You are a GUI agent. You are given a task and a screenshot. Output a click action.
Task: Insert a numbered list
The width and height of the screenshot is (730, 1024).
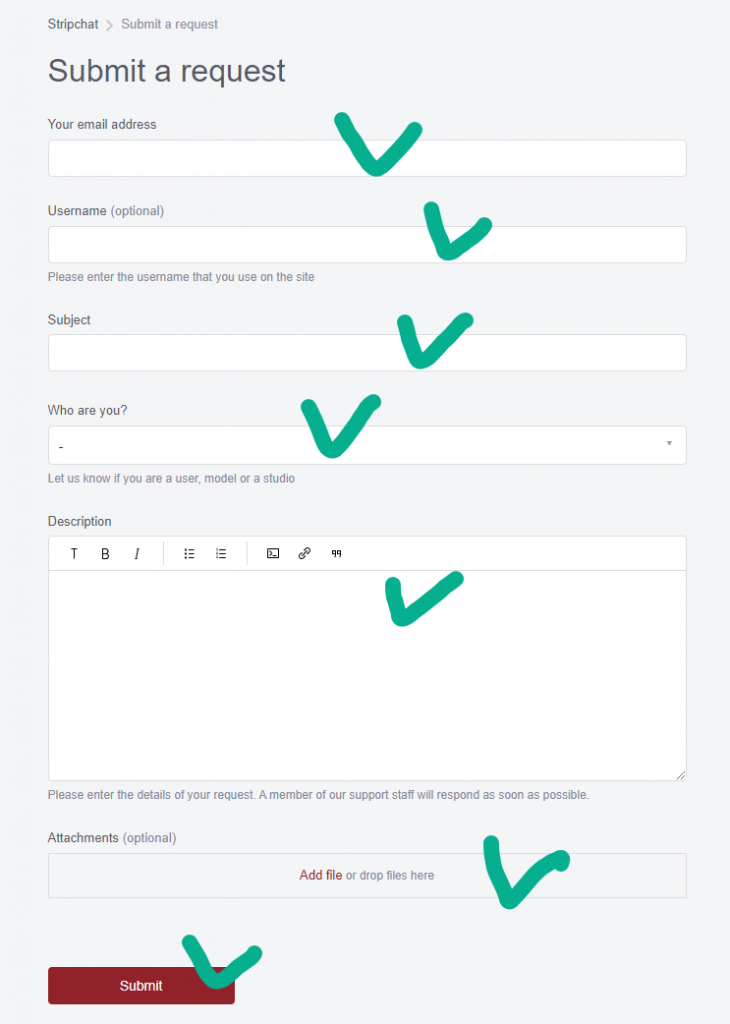click(221, 554)
